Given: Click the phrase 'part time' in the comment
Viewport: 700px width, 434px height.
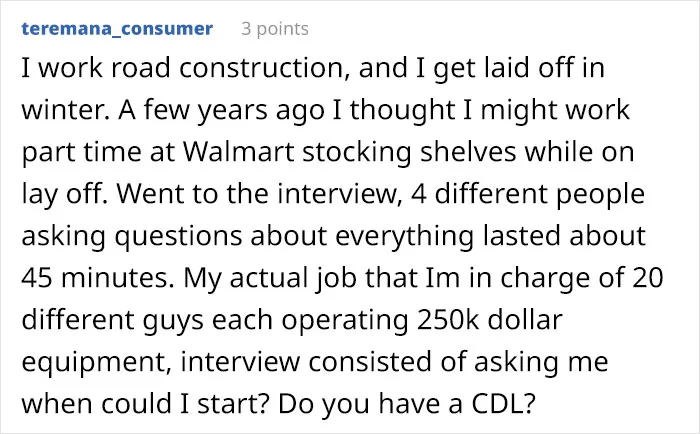Looking at the screenshot, I should pyautogui.click(x=81, y=153).
